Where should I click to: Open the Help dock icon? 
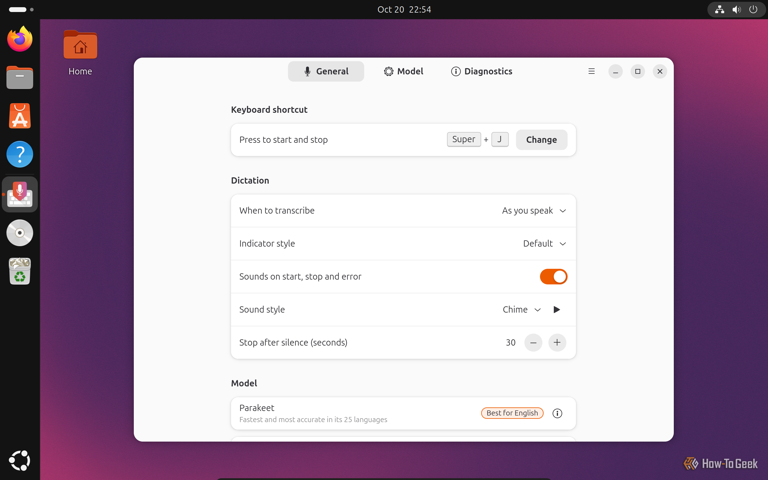tap(20, 154)
